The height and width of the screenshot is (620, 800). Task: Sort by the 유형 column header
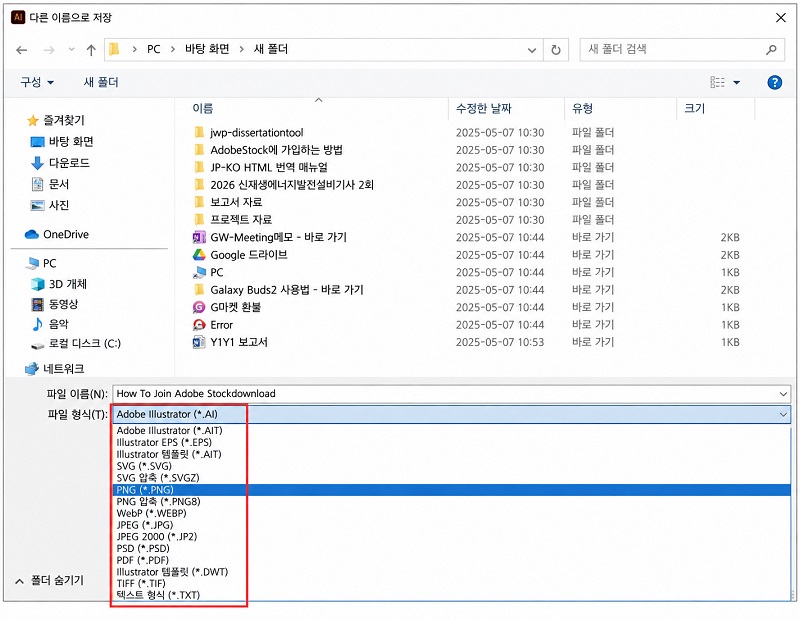[582, 108]
